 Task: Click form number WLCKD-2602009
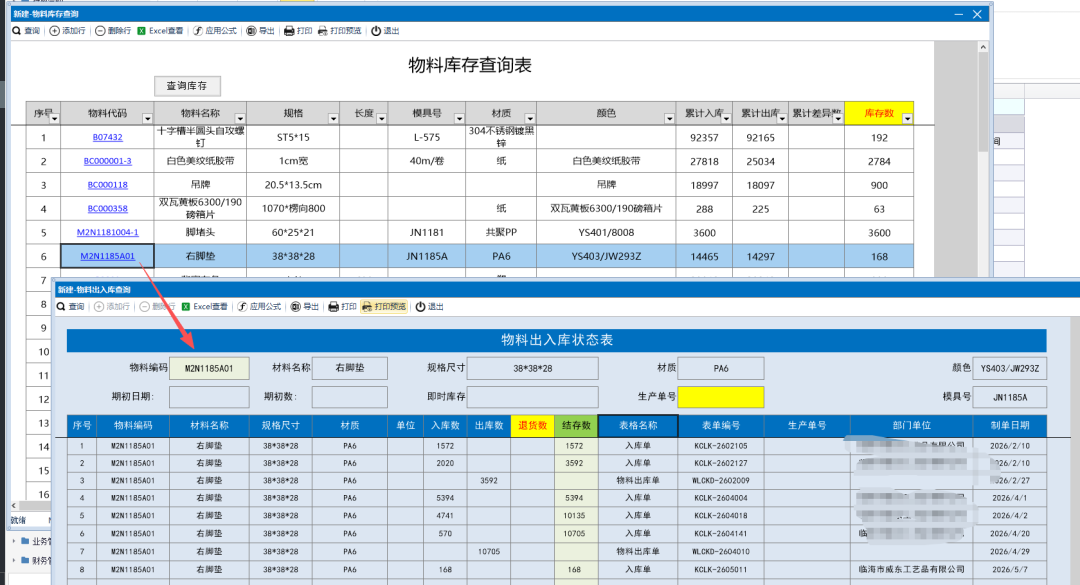click(720, 480)
